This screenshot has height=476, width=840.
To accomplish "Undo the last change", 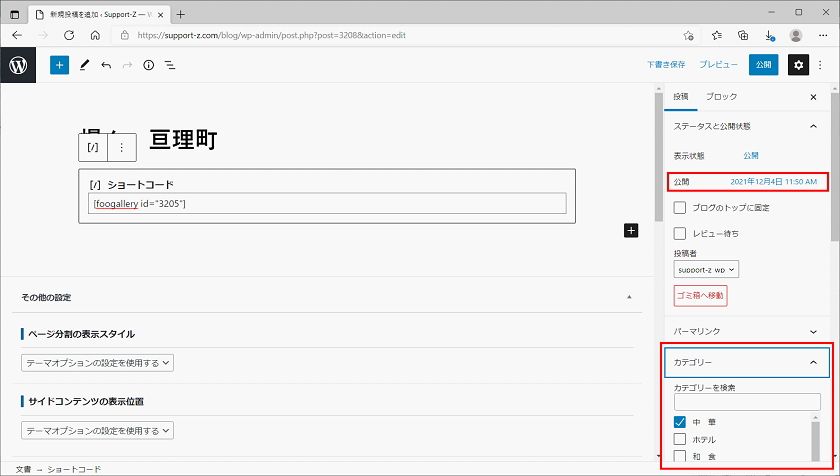I will tap(106, 65).
